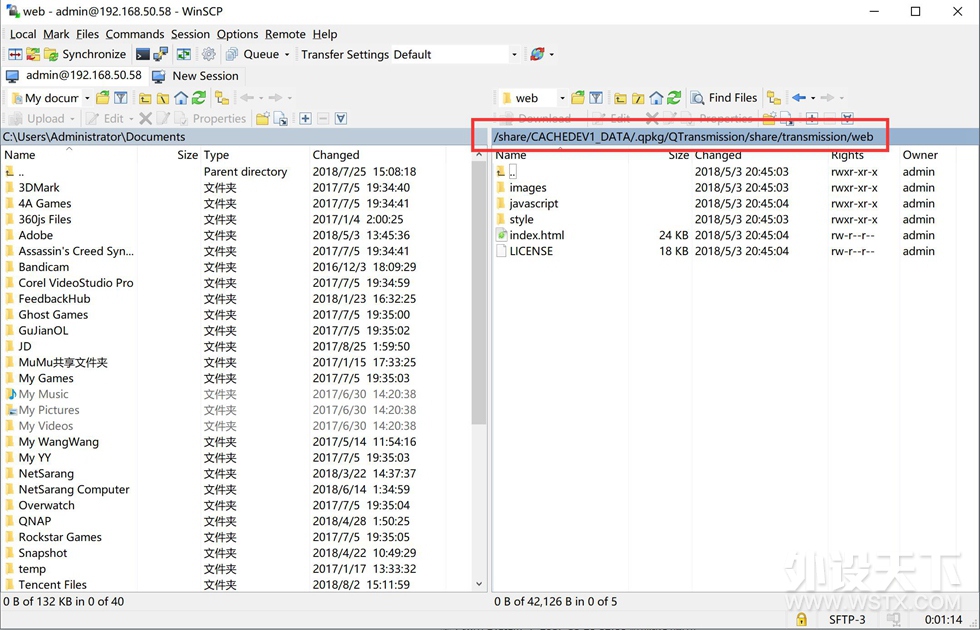The image size is (980, 630).
Task: Open the Local menu
Action: coord(22,34)
